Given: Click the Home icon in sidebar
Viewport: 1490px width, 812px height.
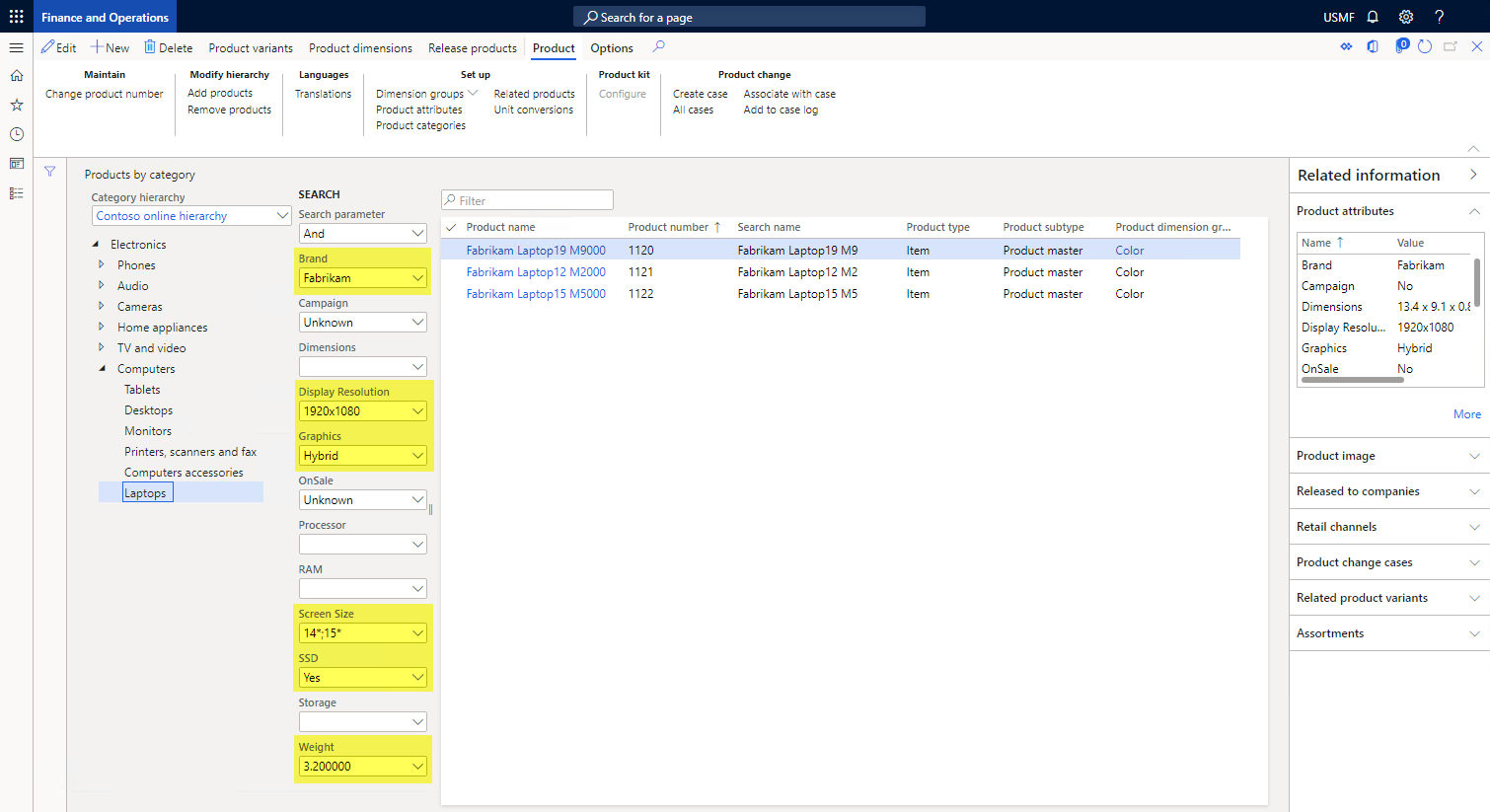Looking at the screenshot, I should point(17,76).
